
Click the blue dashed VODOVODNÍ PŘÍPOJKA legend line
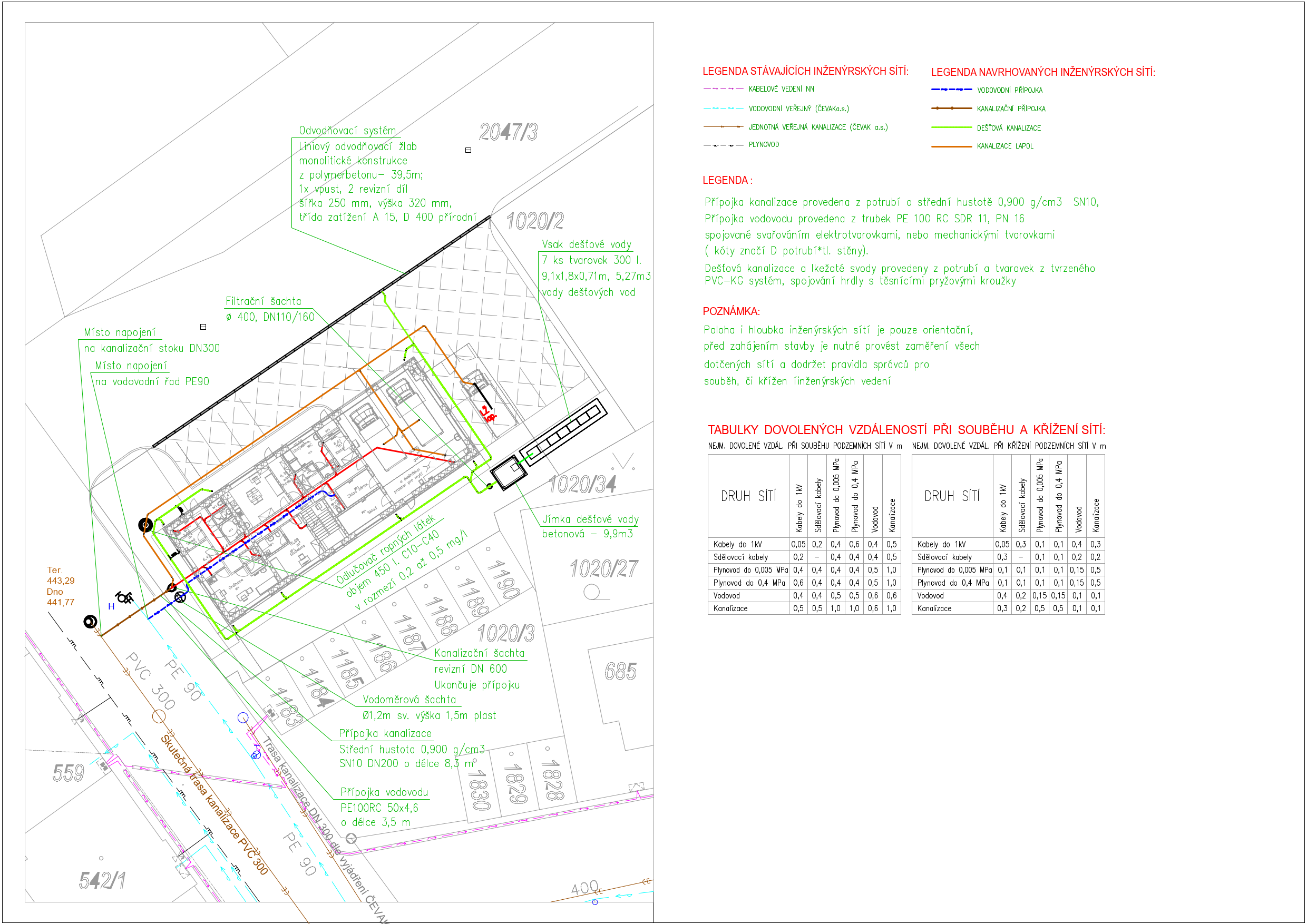coord(951,90)
